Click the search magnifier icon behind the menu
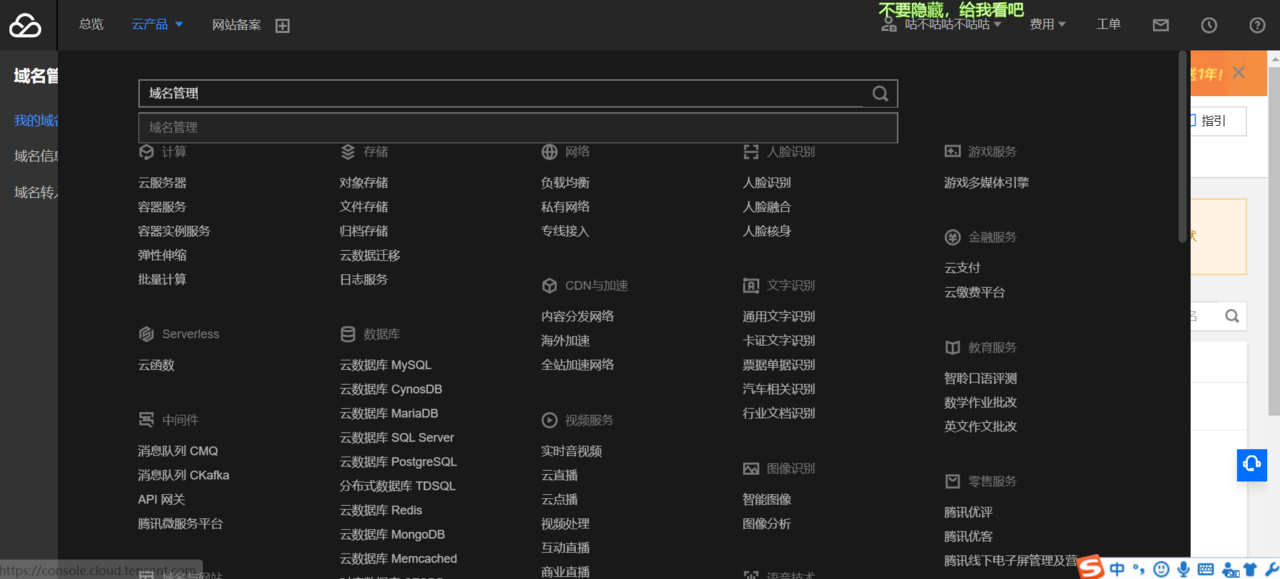Image resolution: width=1280 pixels, height=579 pixels. [x=1232, y=316]
